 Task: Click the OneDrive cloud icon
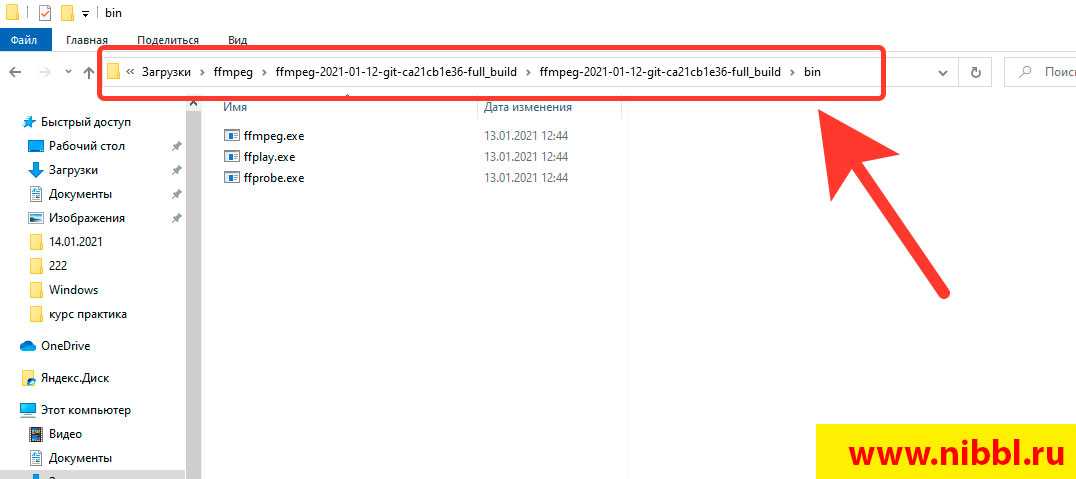click(28, 346)
